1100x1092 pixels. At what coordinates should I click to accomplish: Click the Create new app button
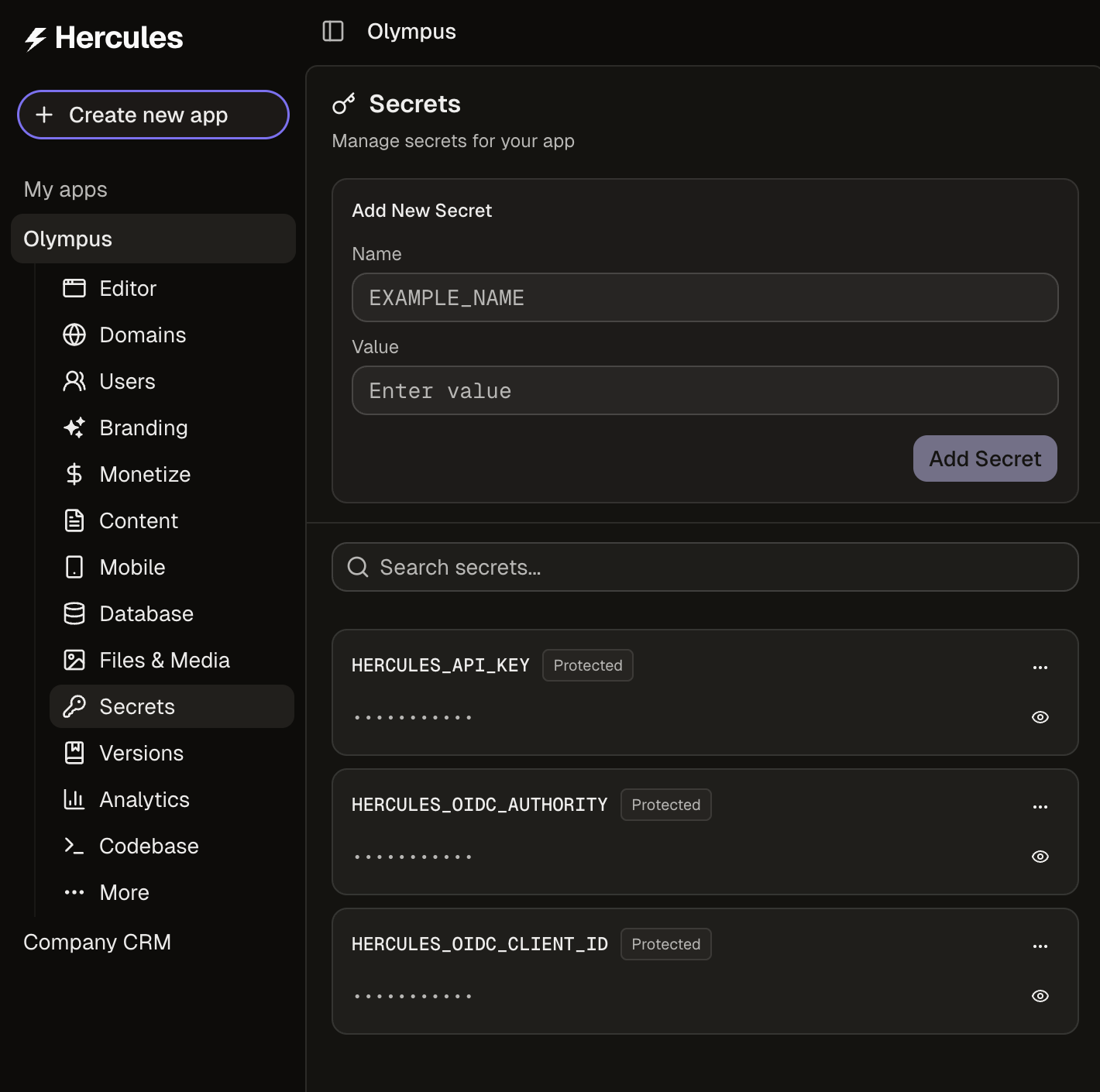pos(153,115)
